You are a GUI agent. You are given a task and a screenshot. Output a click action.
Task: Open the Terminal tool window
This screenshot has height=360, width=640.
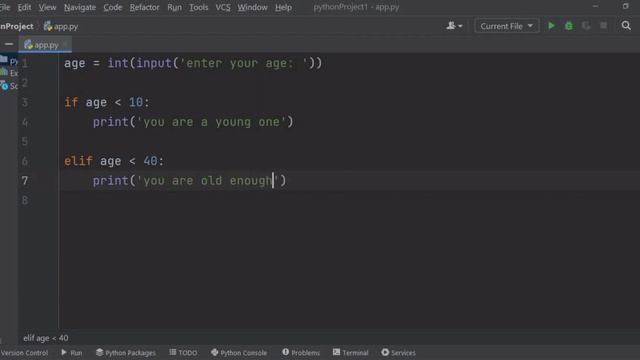(350, 353)
